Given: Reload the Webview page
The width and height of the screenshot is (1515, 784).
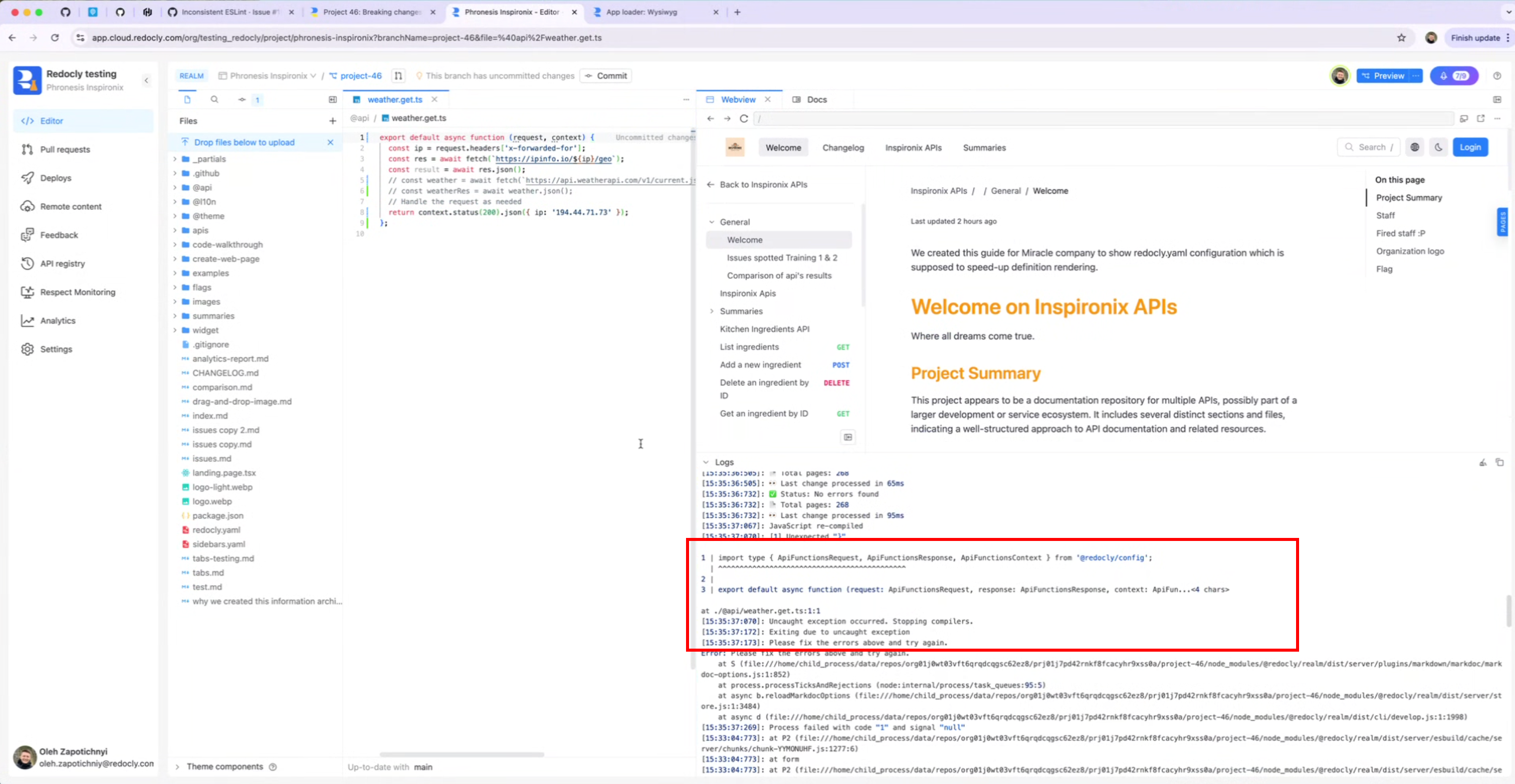Looking at the screenshot, I should [744, 118].
